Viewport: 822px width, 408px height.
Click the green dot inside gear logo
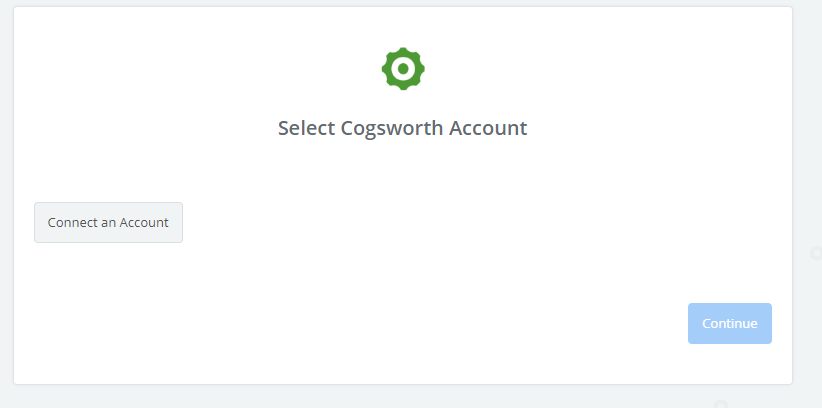coord(403,69)
